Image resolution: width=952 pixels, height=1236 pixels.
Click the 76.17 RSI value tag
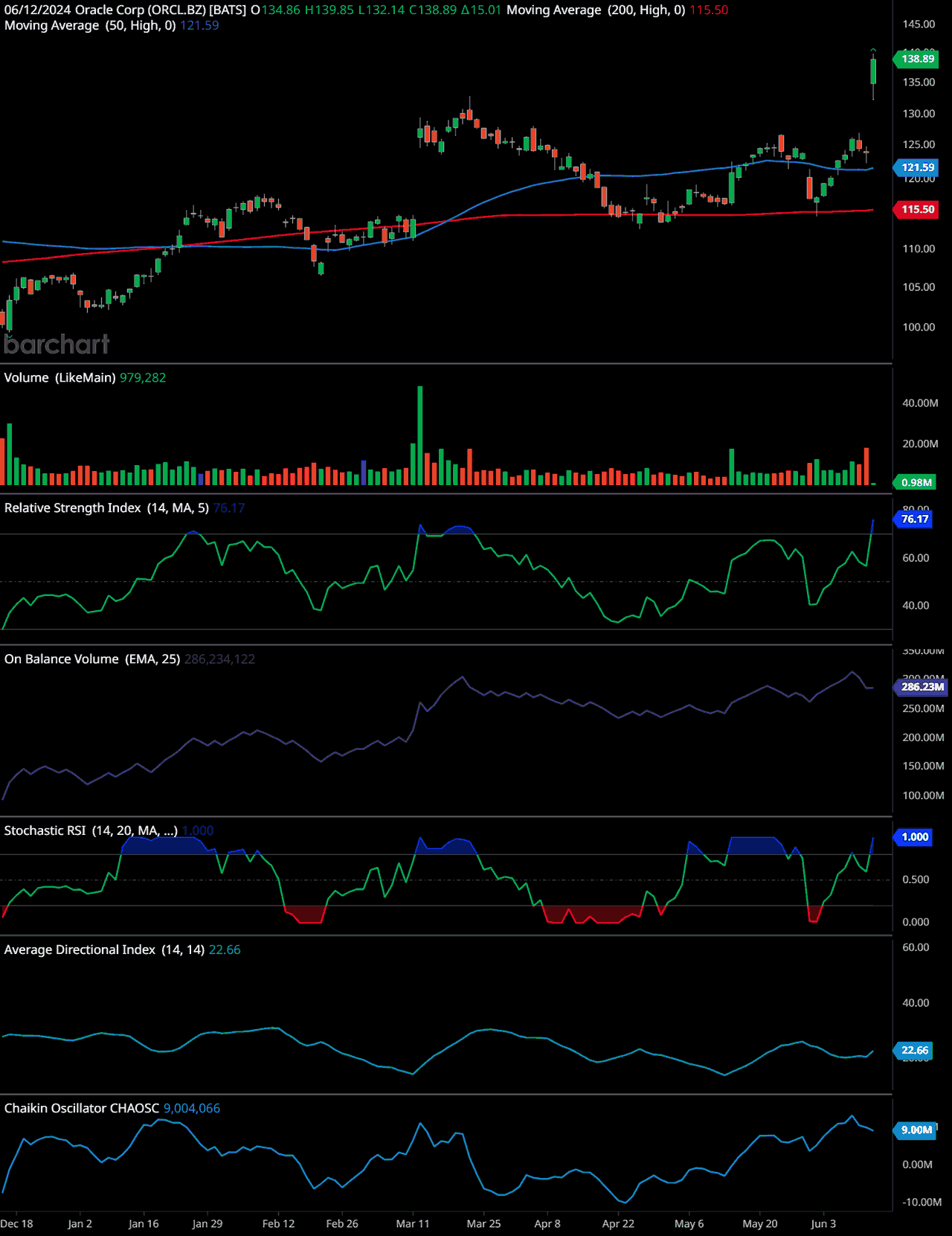click(914, 519)
